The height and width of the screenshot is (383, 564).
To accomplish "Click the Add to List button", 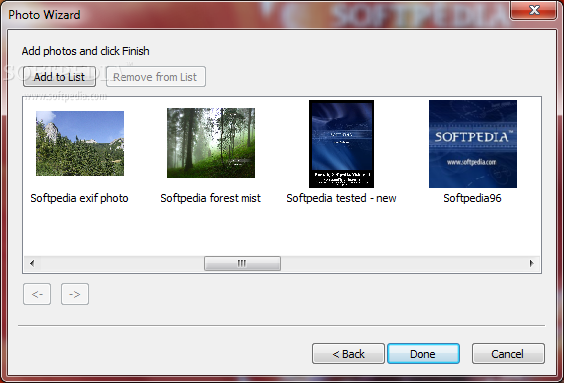I will click(x=59, y=77).
